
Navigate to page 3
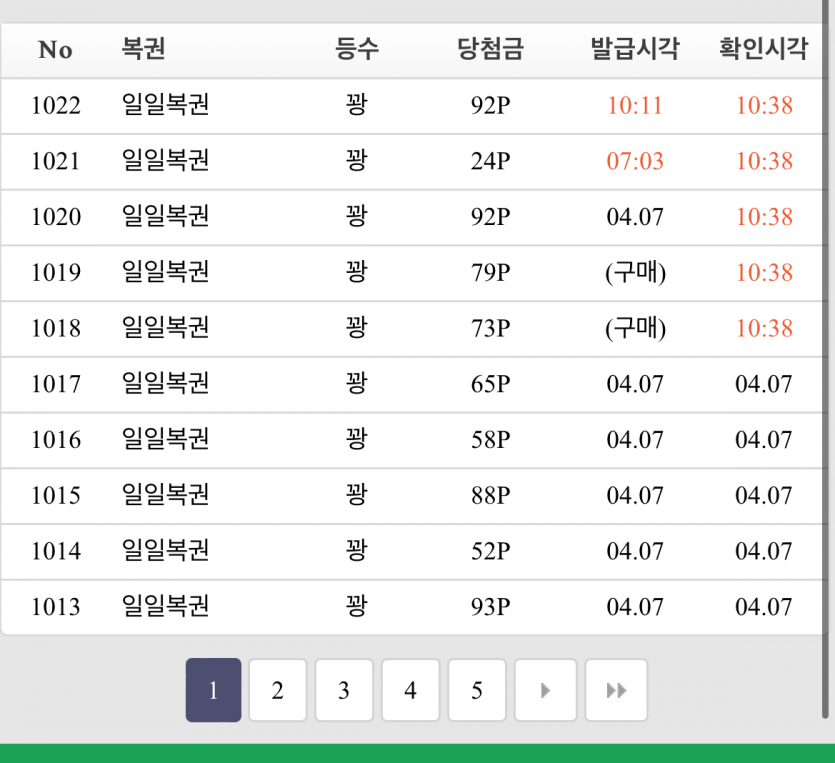[x=344, y=690]
